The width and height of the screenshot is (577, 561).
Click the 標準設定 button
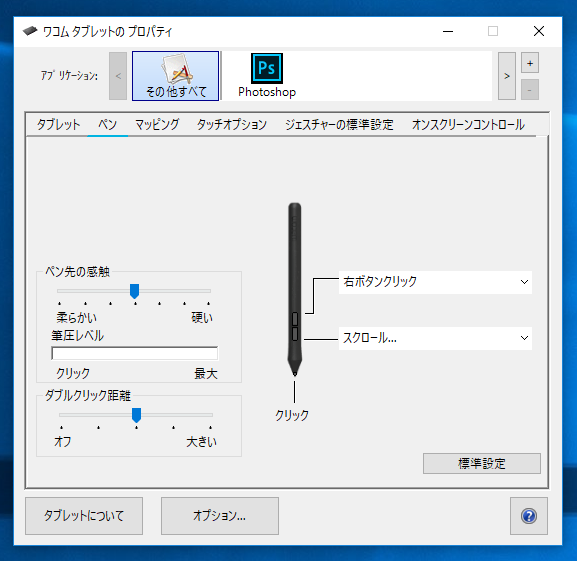tap(482, 464)
